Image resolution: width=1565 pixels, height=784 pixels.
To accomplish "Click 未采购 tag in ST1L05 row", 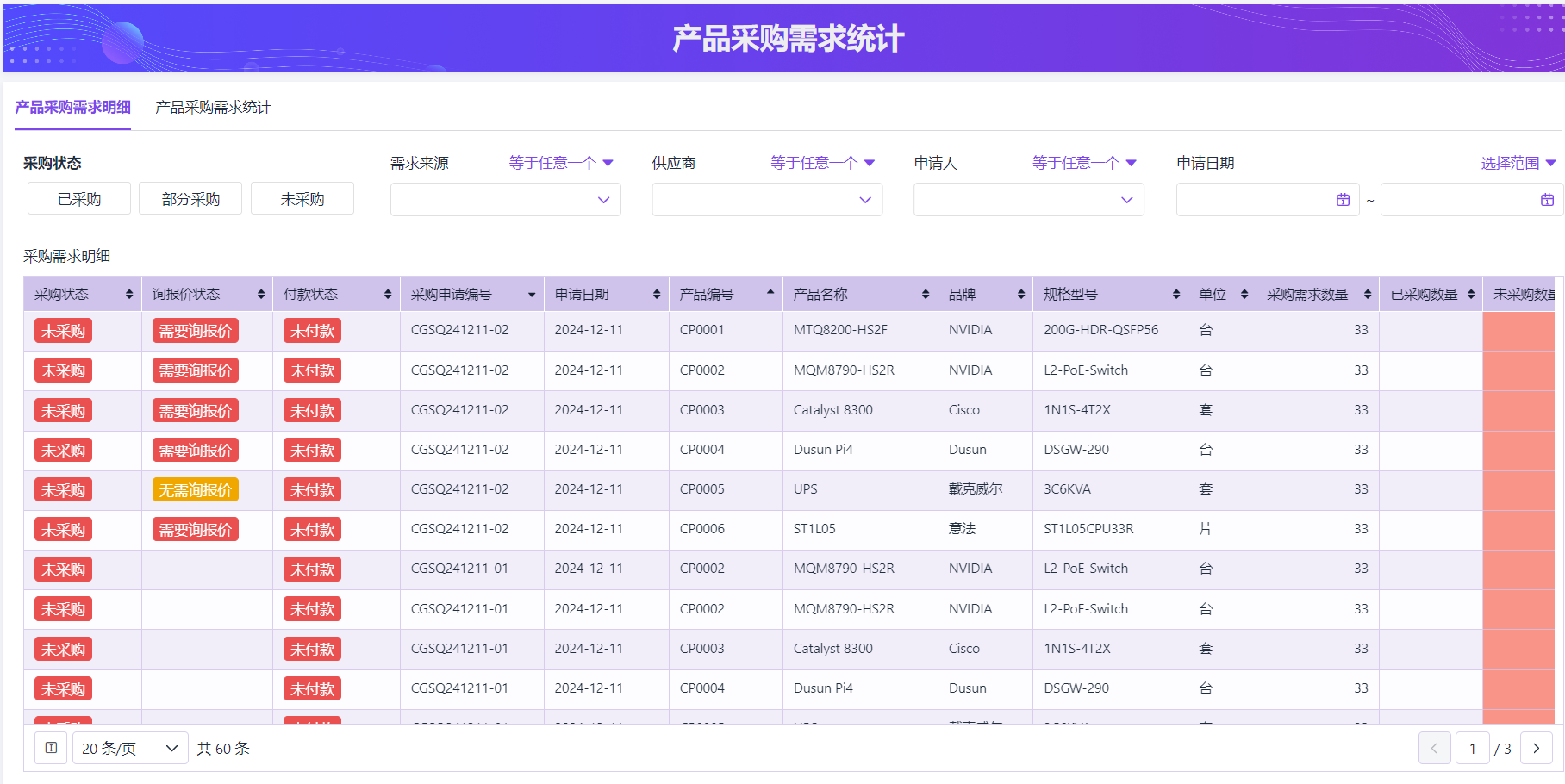I will (x=63, y=529).
